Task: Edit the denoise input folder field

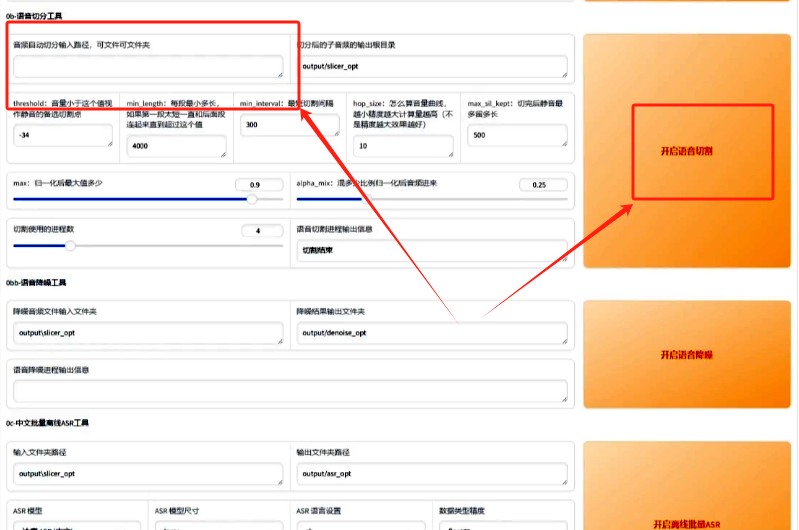Action: [x=148, y=333]
